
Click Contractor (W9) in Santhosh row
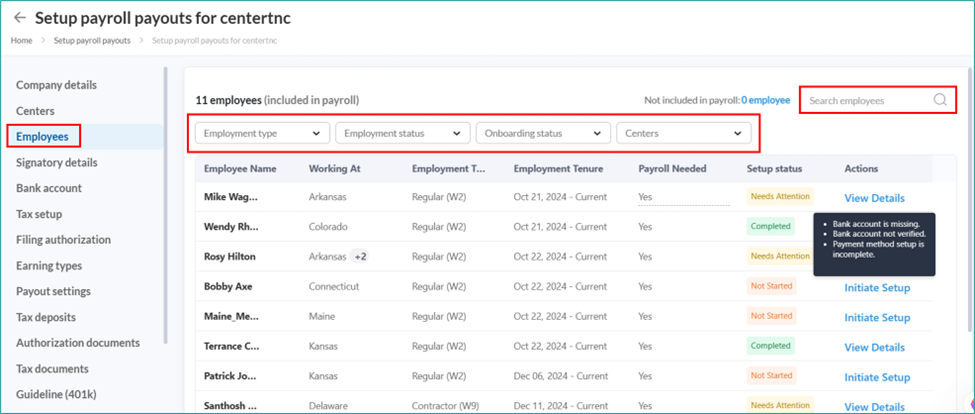pyautogui.click(x=443, y=406)
